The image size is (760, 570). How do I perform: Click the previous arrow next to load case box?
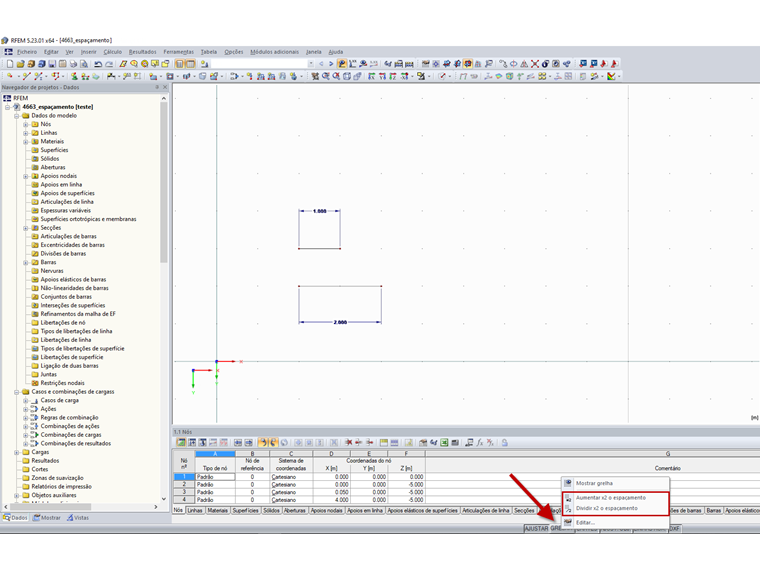321,64
